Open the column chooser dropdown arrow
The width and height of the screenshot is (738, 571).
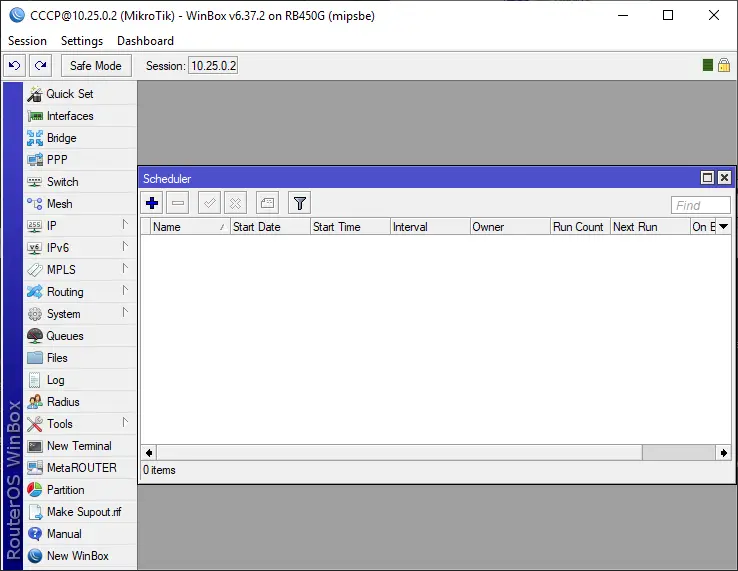pos(724,227)
